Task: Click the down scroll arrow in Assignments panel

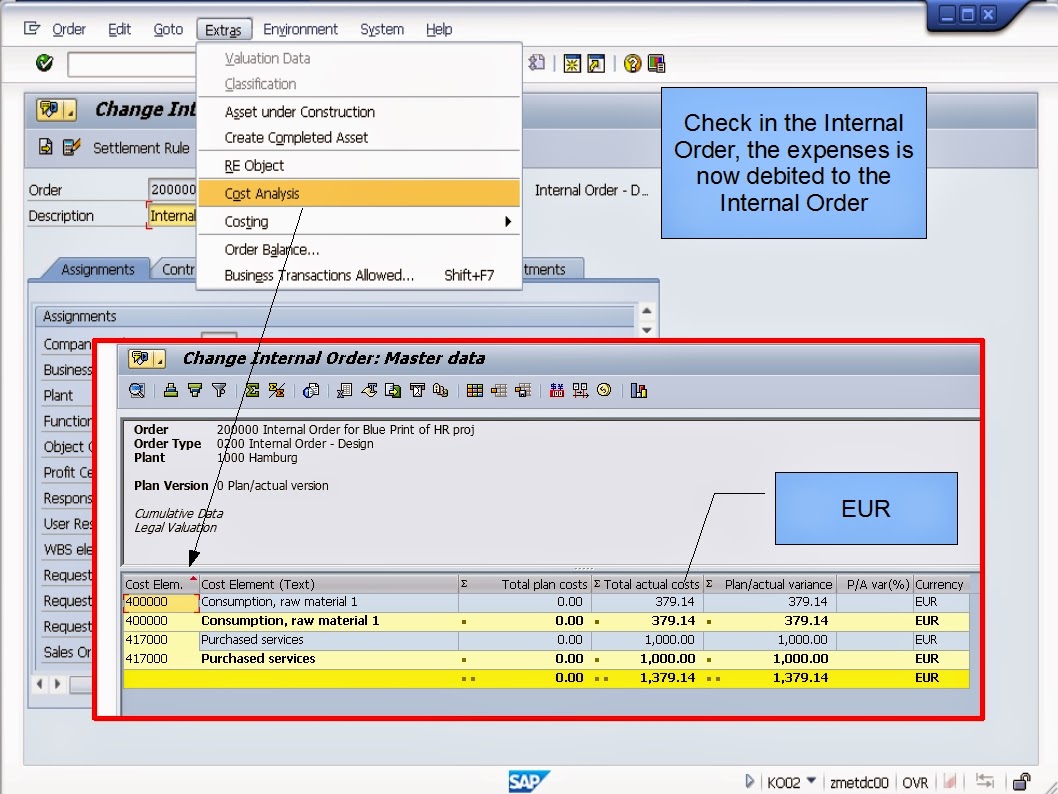Action: [646, 330]
